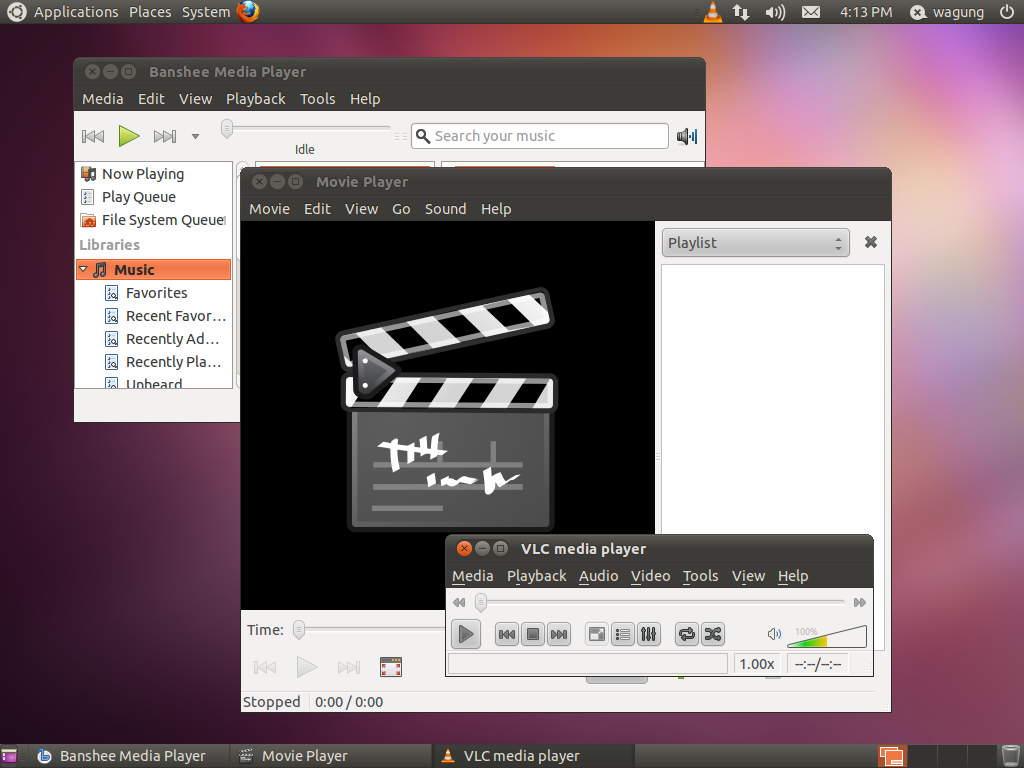
Task: Open Banshee next-track options dropdown arrow
Action: click(x=195, y=136)
